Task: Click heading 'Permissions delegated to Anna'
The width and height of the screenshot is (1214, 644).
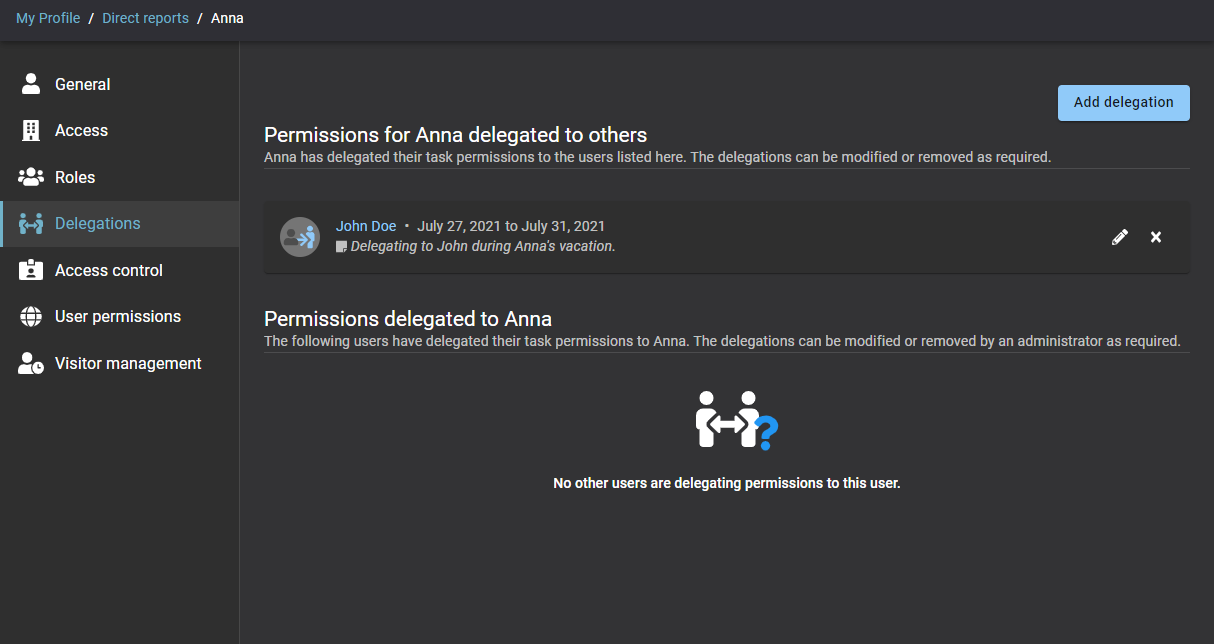Action: point(408,319)
